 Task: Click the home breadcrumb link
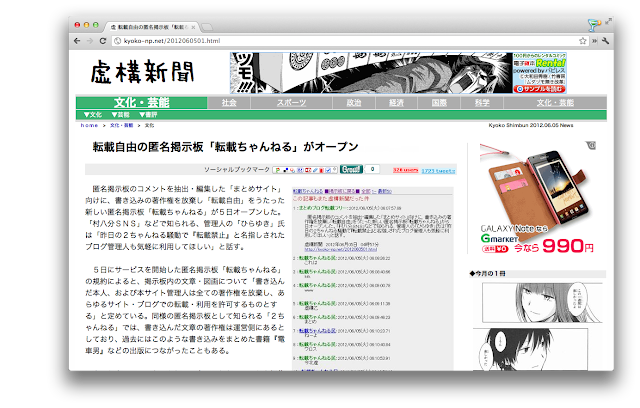(x=89, y=125)
